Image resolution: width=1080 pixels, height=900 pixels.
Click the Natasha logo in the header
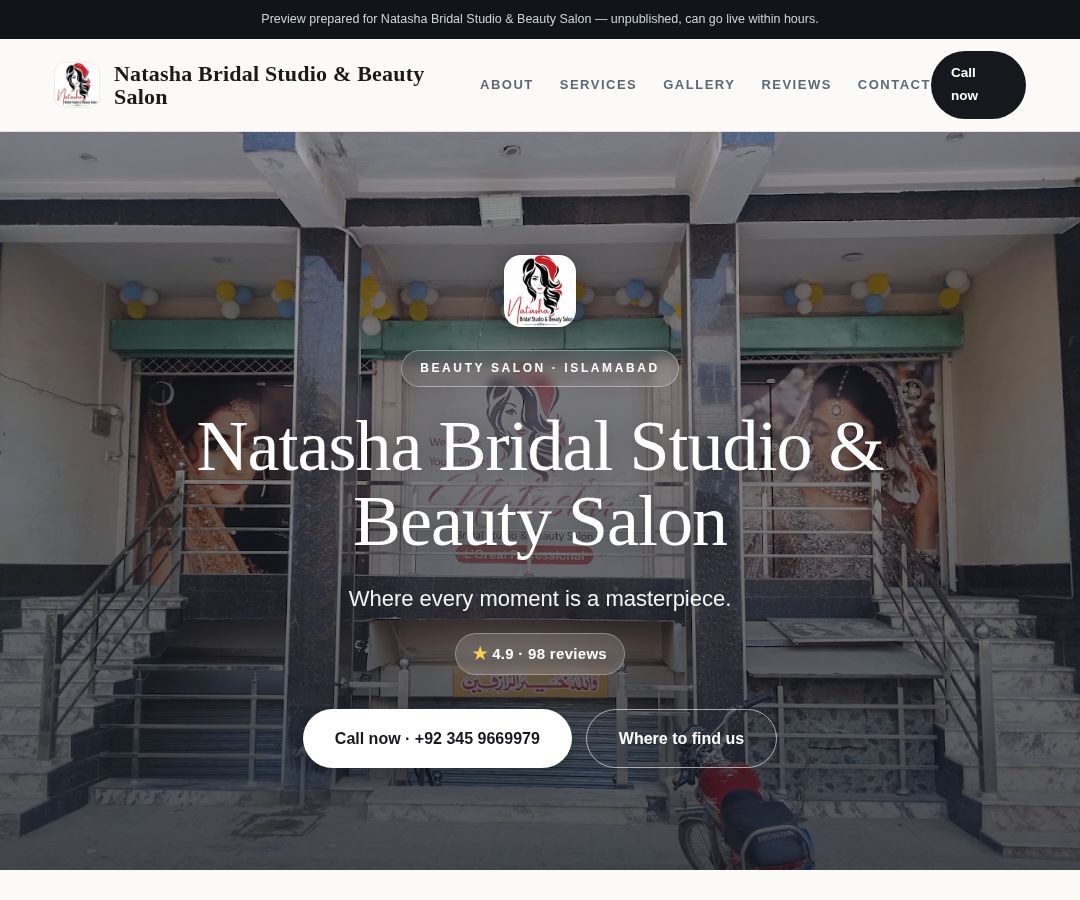[77, 85]
